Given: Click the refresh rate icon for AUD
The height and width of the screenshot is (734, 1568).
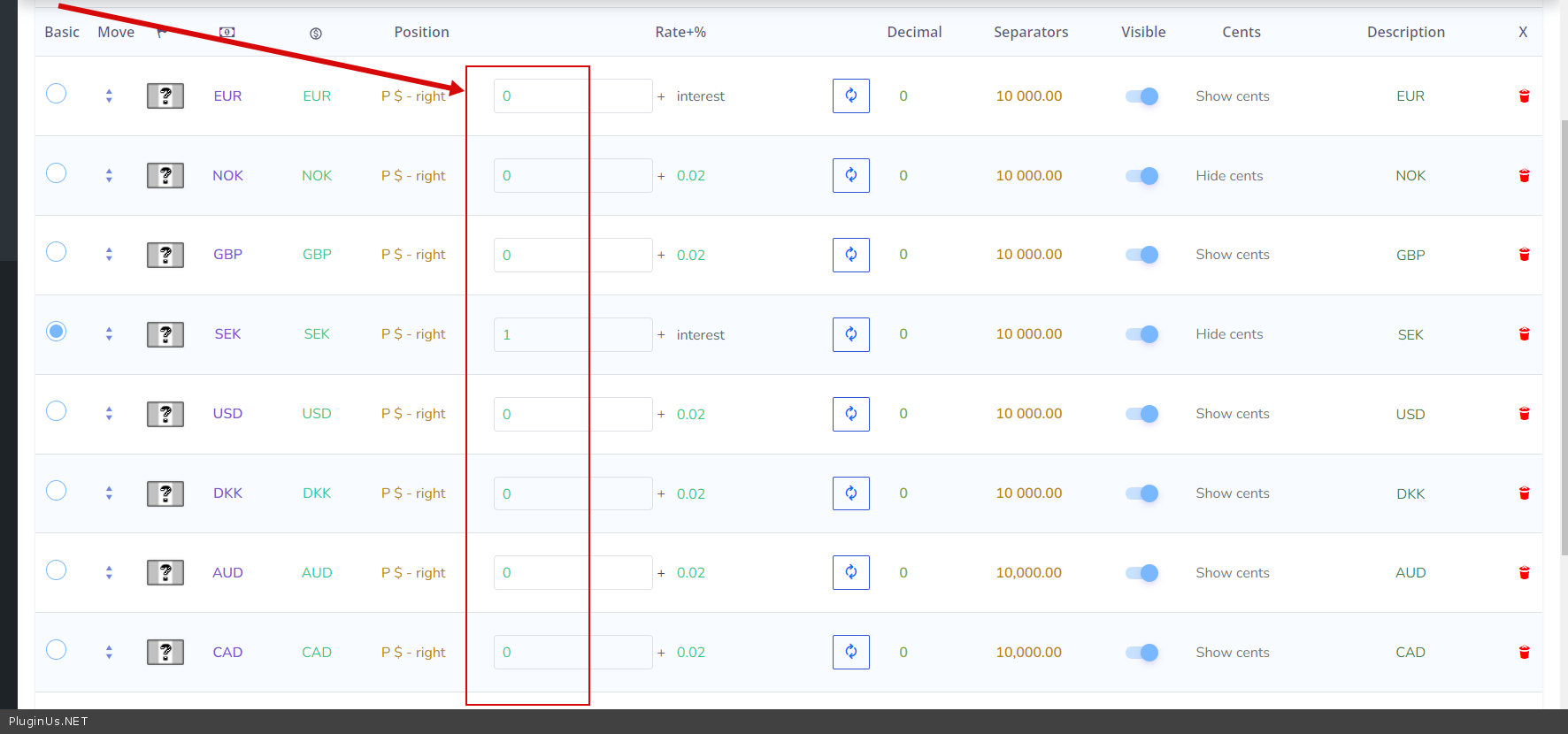Looking at the screenshot, I should point(850,572).
